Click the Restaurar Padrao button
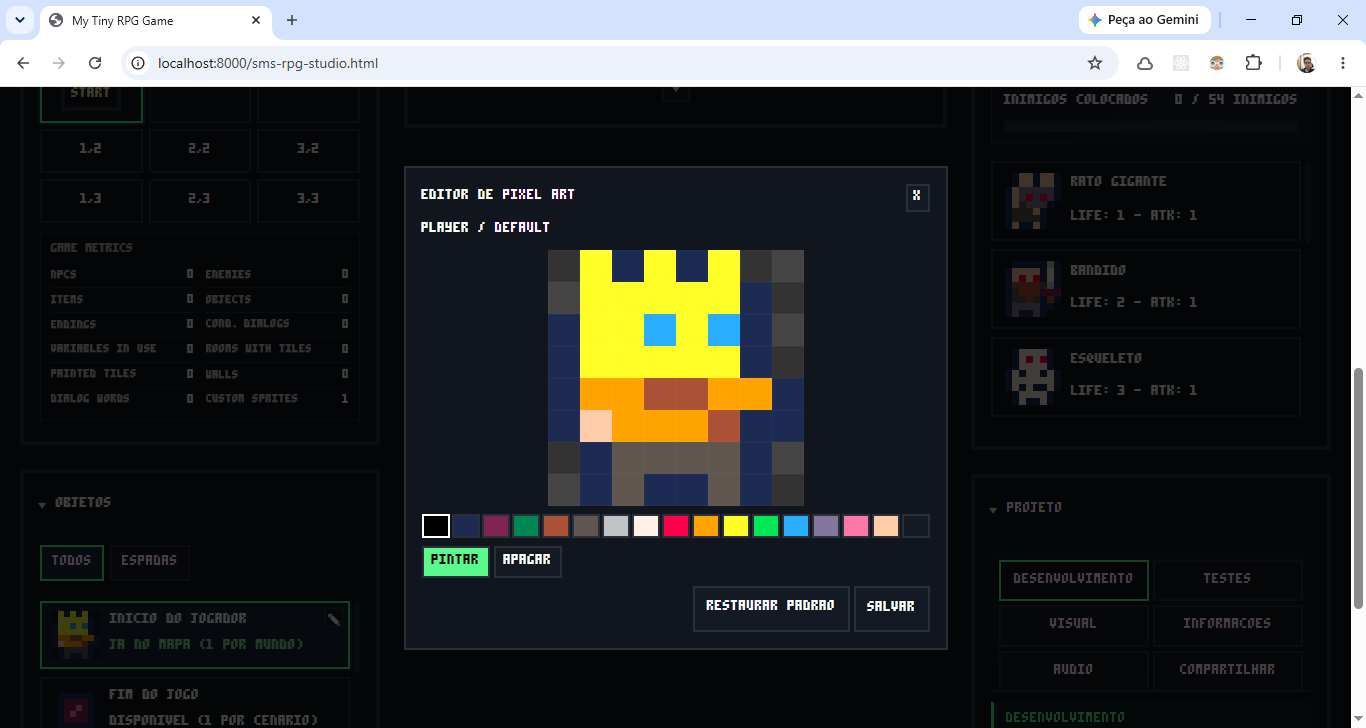This screenshot has height=728, width=1366. coord(770,608)
